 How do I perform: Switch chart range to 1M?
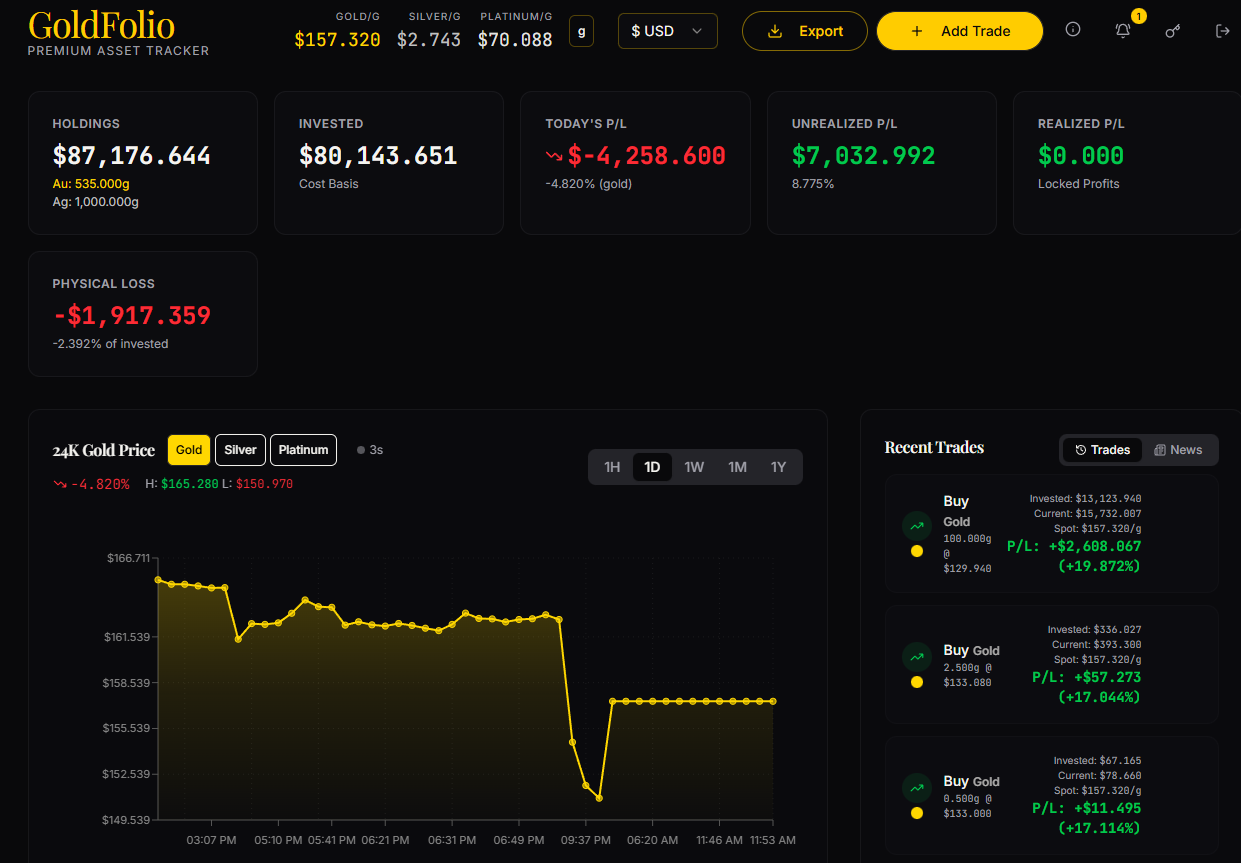coord(737,467)
